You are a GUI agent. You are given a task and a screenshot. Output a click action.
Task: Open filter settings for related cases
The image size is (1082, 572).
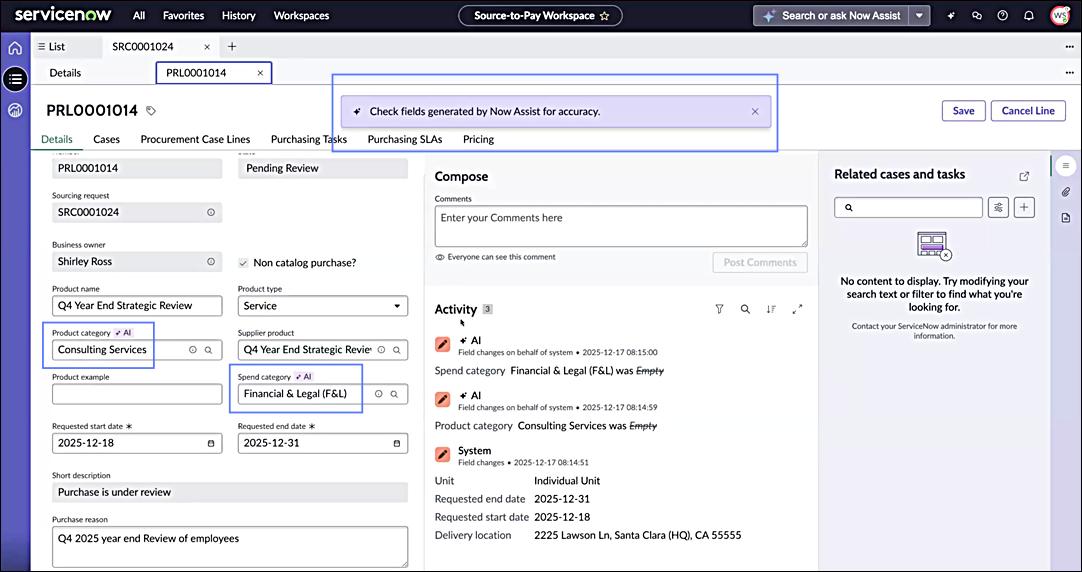point(999,207)
